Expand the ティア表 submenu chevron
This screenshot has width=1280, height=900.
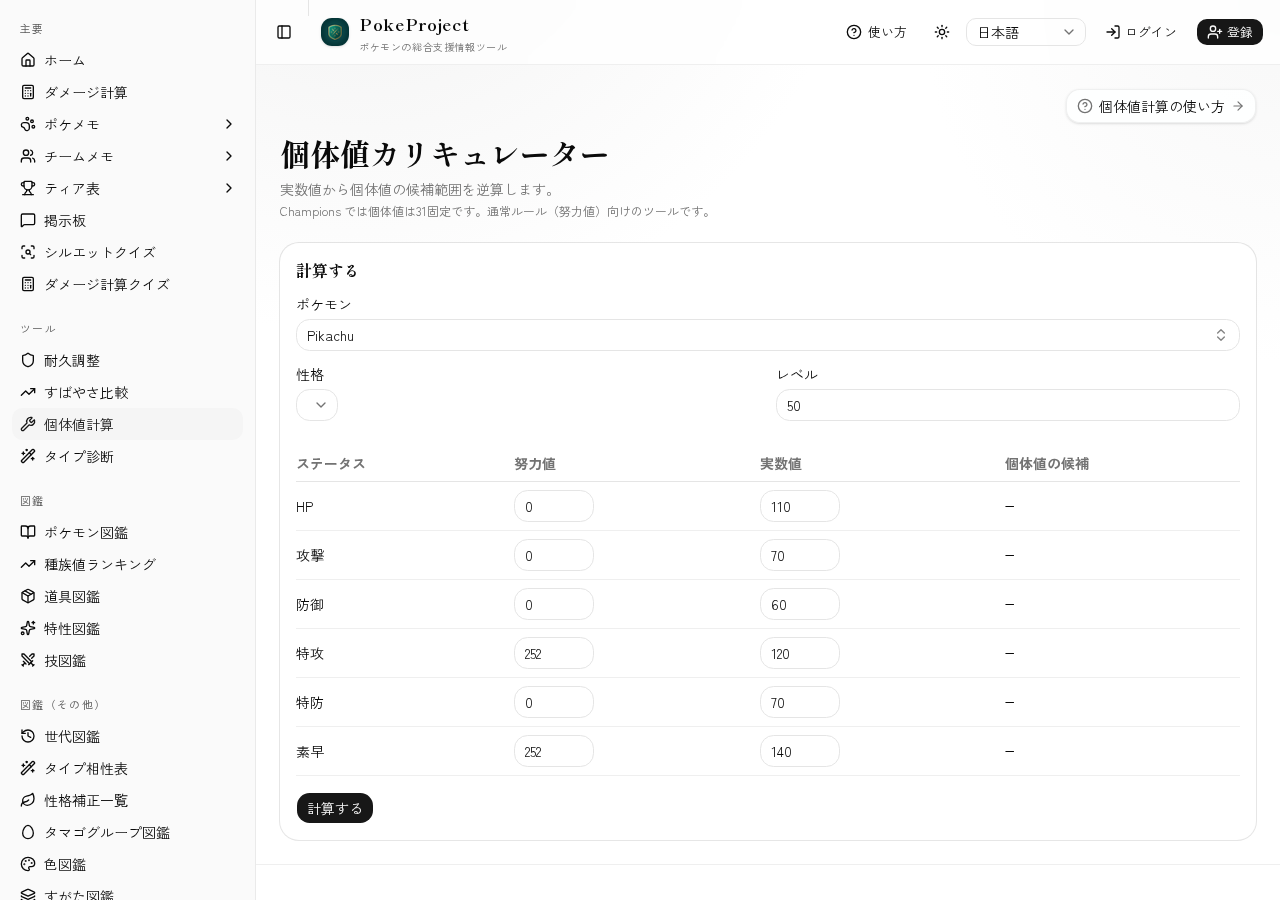(x=229, y=188)
